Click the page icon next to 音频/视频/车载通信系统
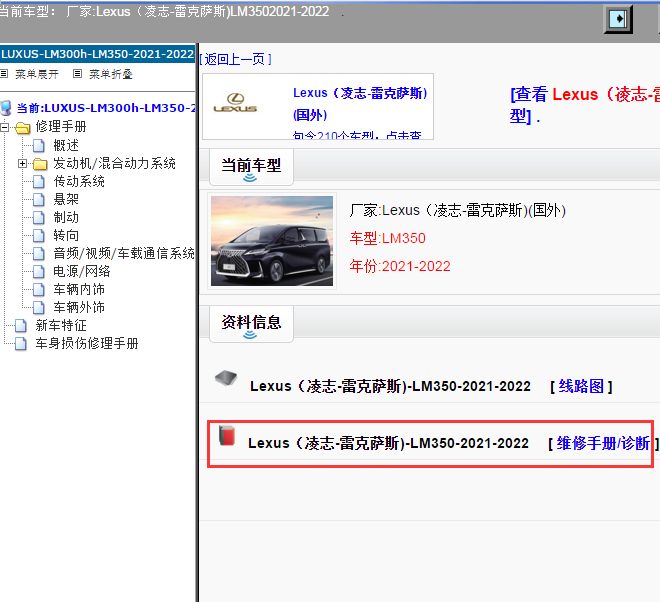660x602 pixels. (39, 253)
